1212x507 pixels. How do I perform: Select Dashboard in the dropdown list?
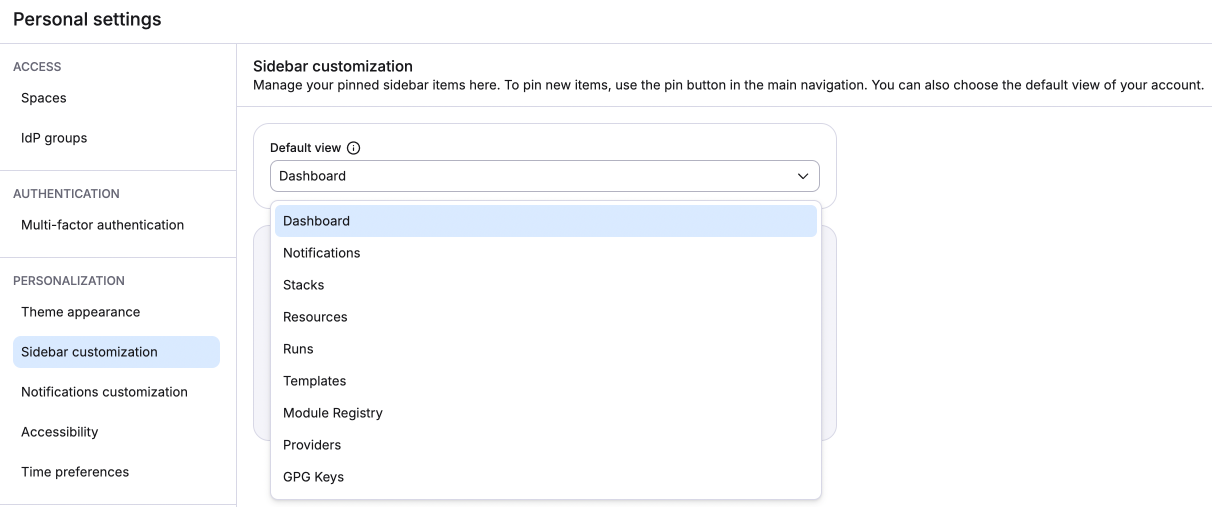pyautogui.click(x=546, y=221)
